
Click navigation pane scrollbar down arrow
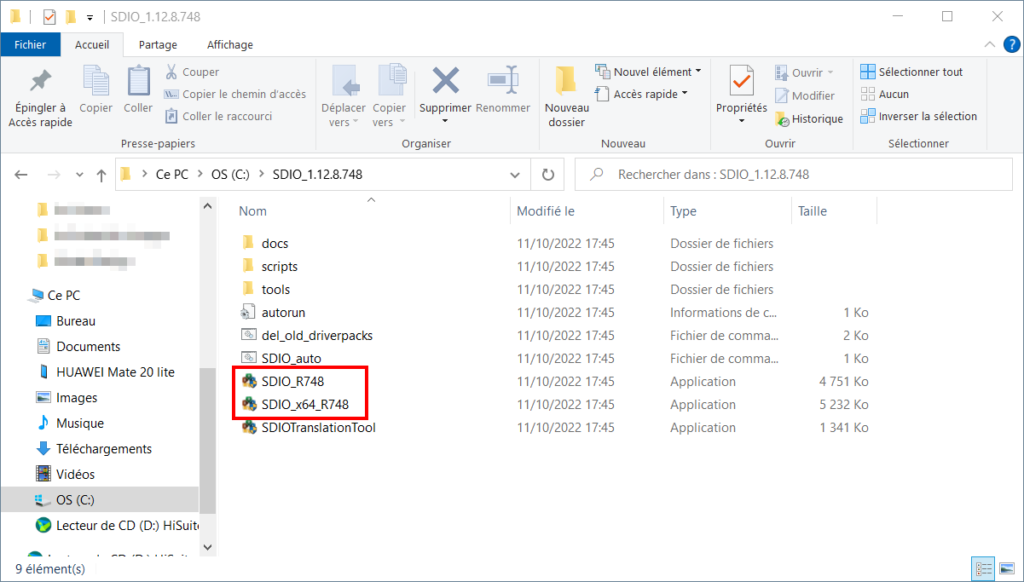pos(208,547)
